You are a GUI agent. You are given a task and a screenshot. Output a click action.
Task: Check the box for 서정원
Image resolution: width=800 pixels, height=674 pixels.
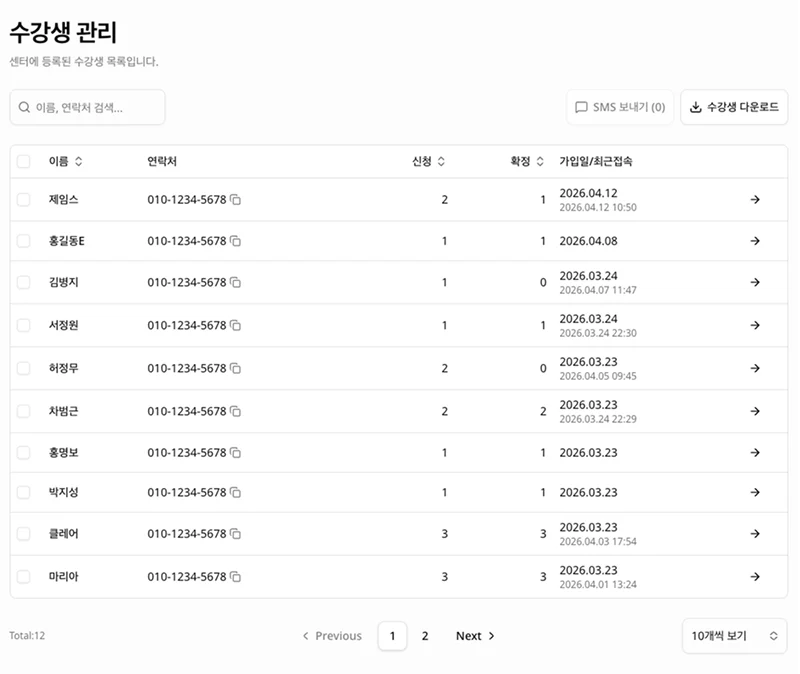23,325
